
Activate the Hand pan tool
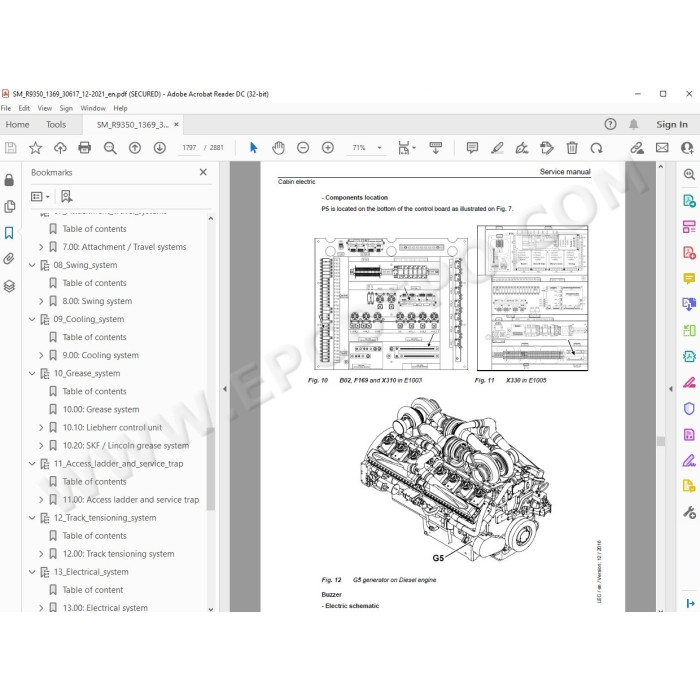tap(278, 148)
